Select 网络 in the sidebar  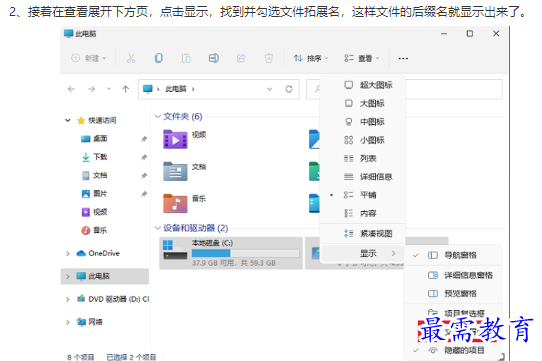(95, 322)
